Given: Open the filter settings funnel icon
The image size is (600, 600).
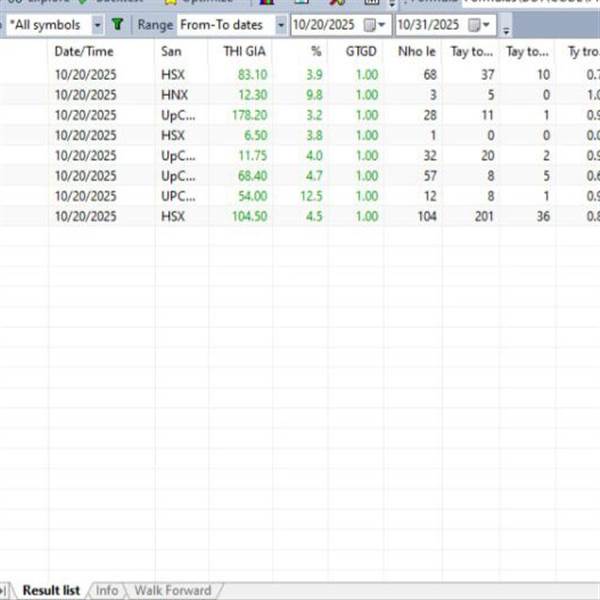Looking at the screenshot, I should pos(117,25).
